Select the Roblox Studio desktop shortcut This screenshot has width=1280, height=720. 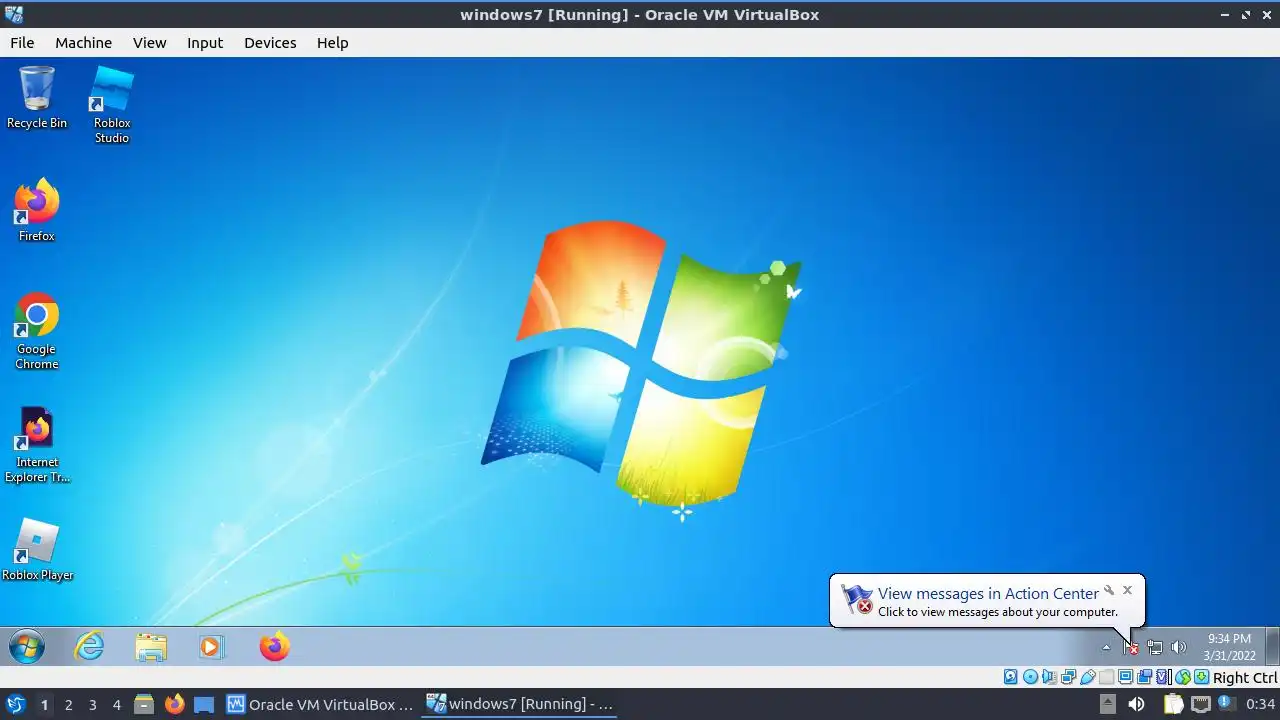tap(112, 104)
